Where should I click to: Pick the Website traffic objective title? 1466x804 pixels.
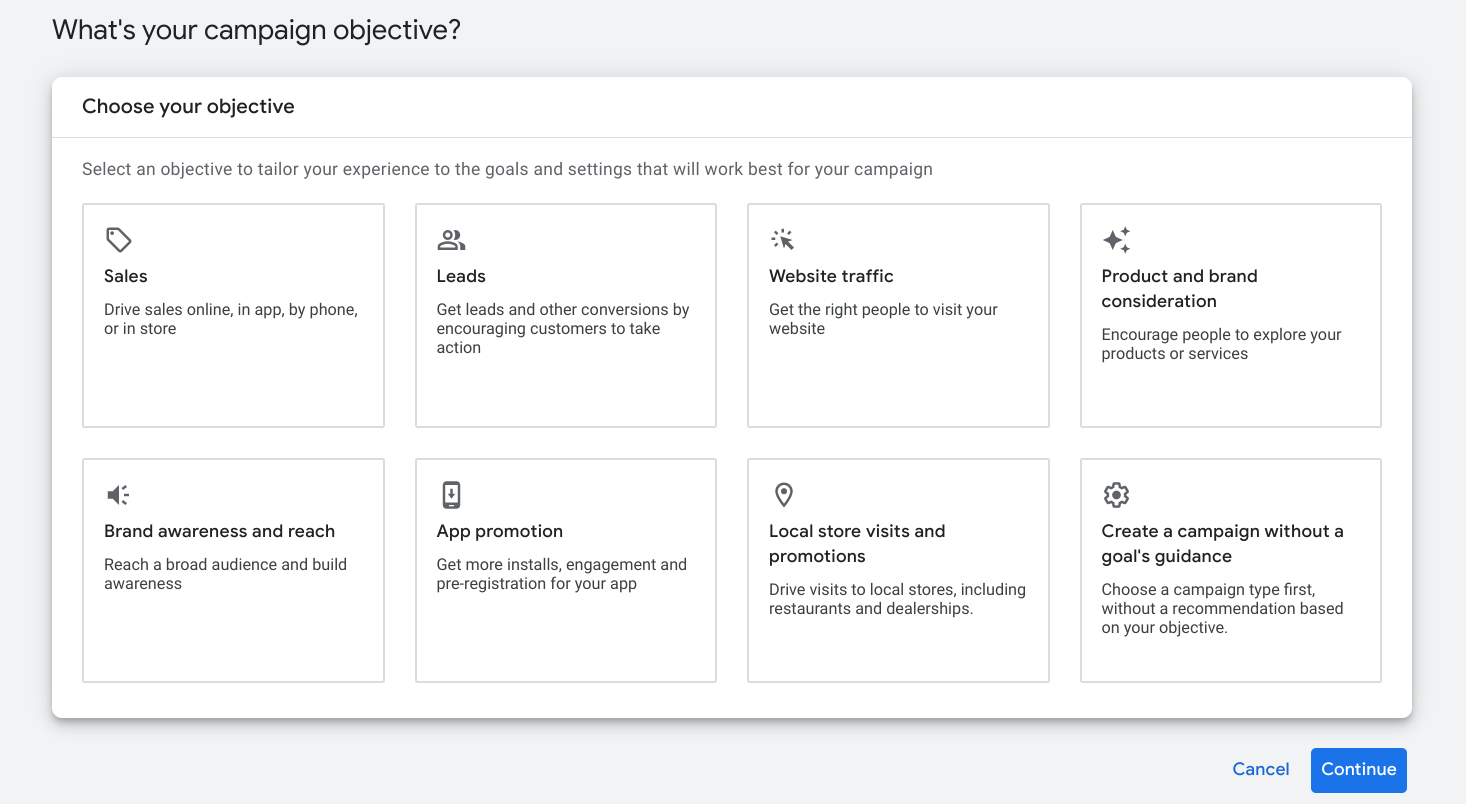(831, 276)
